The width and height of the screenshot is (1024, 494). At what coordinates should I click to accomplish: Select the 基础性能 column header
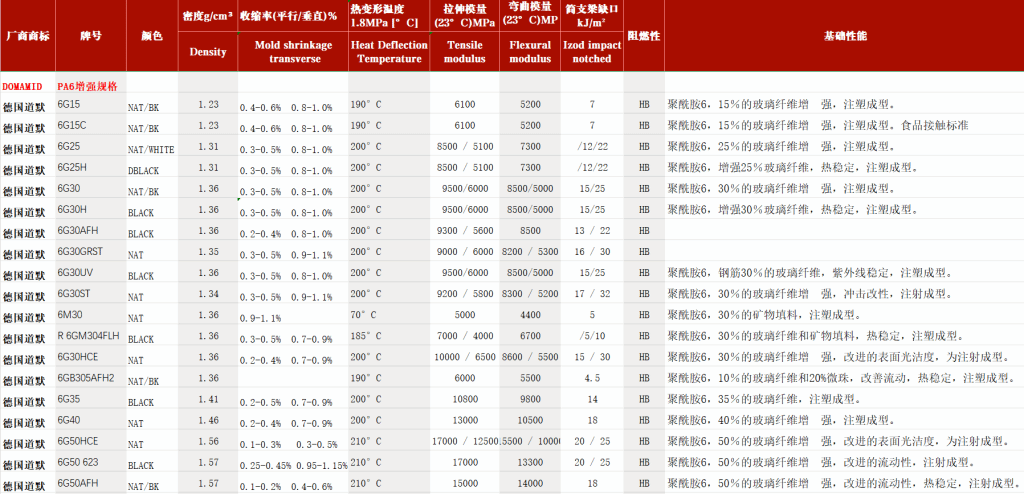(844, 36)
